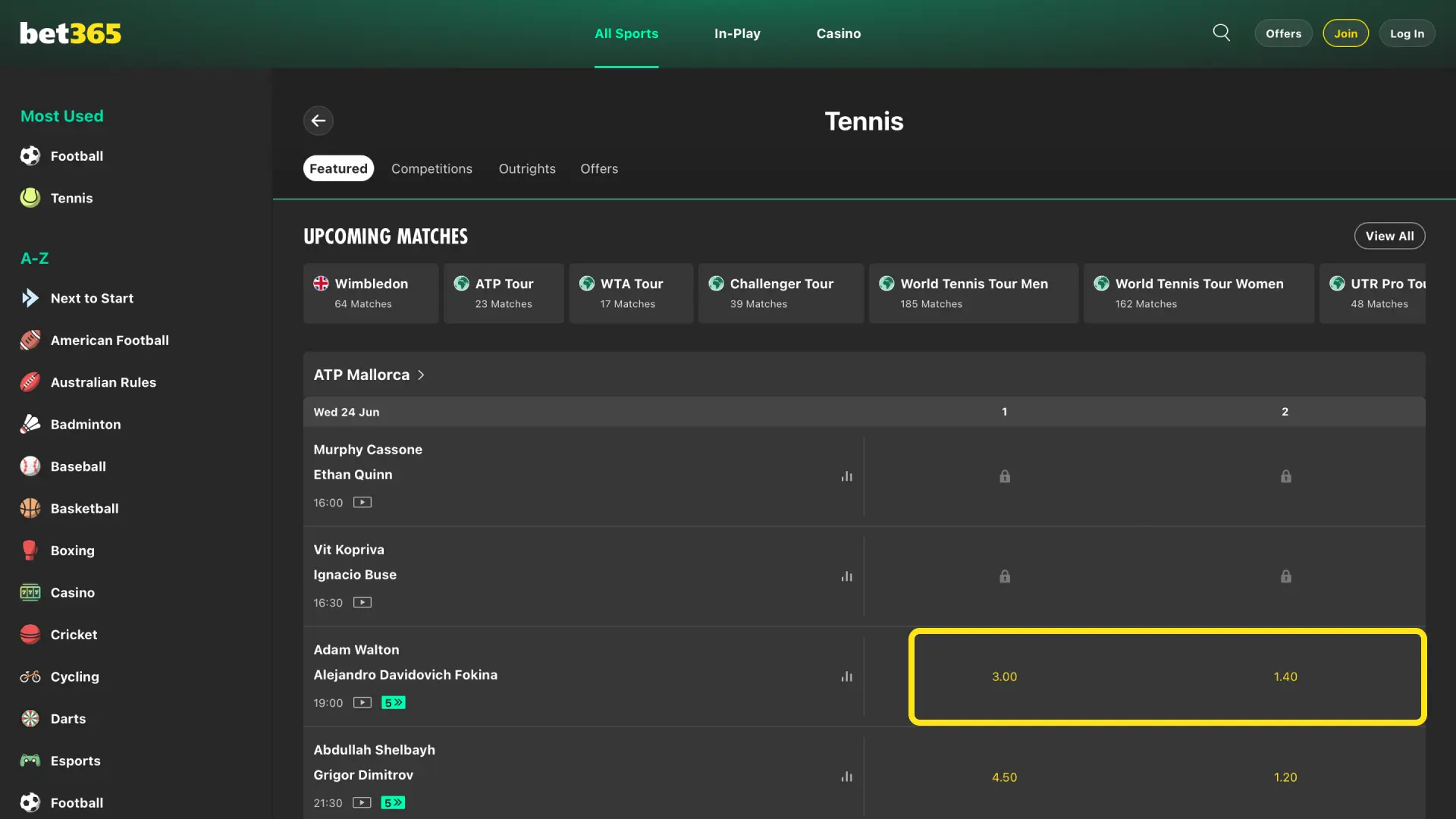Open Wimbledon 64 Matches card

pos(371,293)
